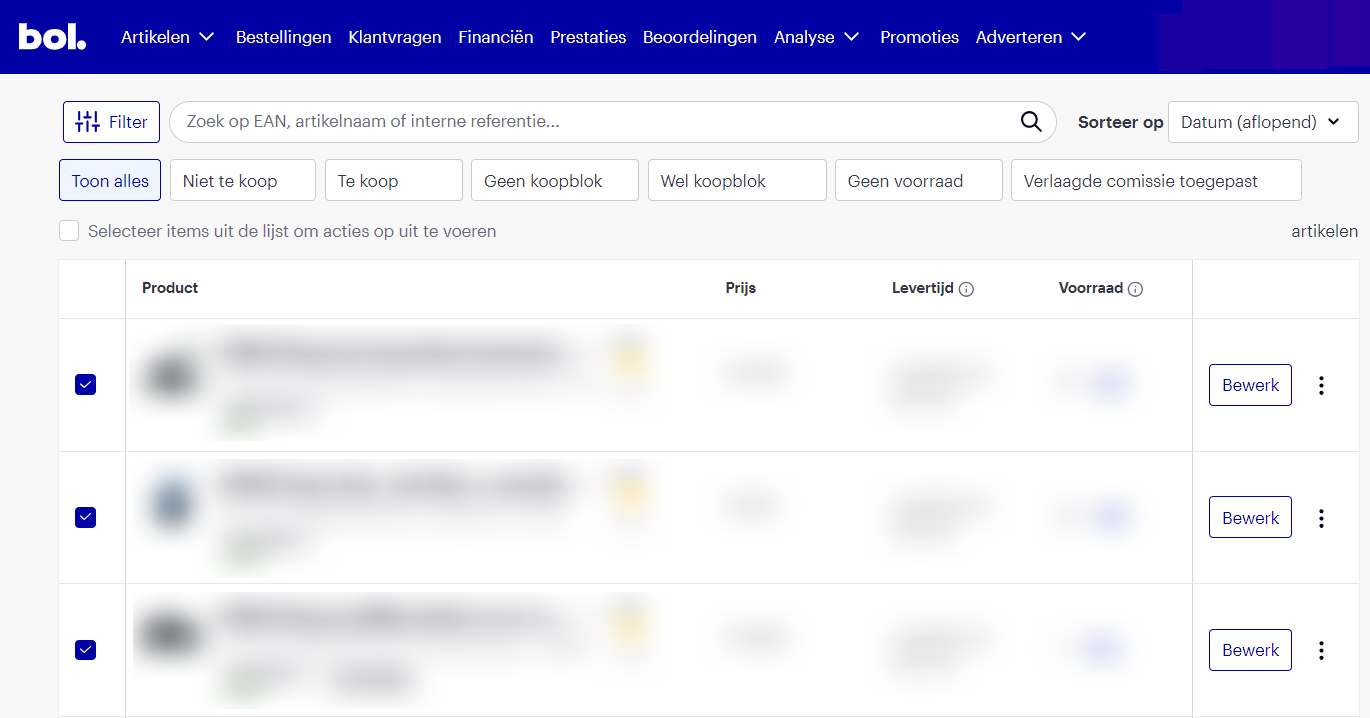
Task: Click the bol. logo
Action: click(52, 37)
